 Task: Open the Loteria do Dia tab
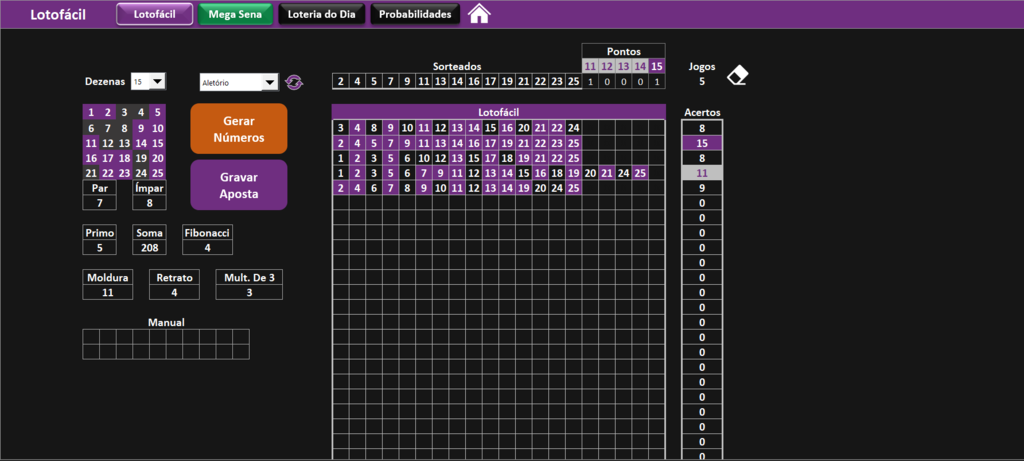click(x=322, y=14)
